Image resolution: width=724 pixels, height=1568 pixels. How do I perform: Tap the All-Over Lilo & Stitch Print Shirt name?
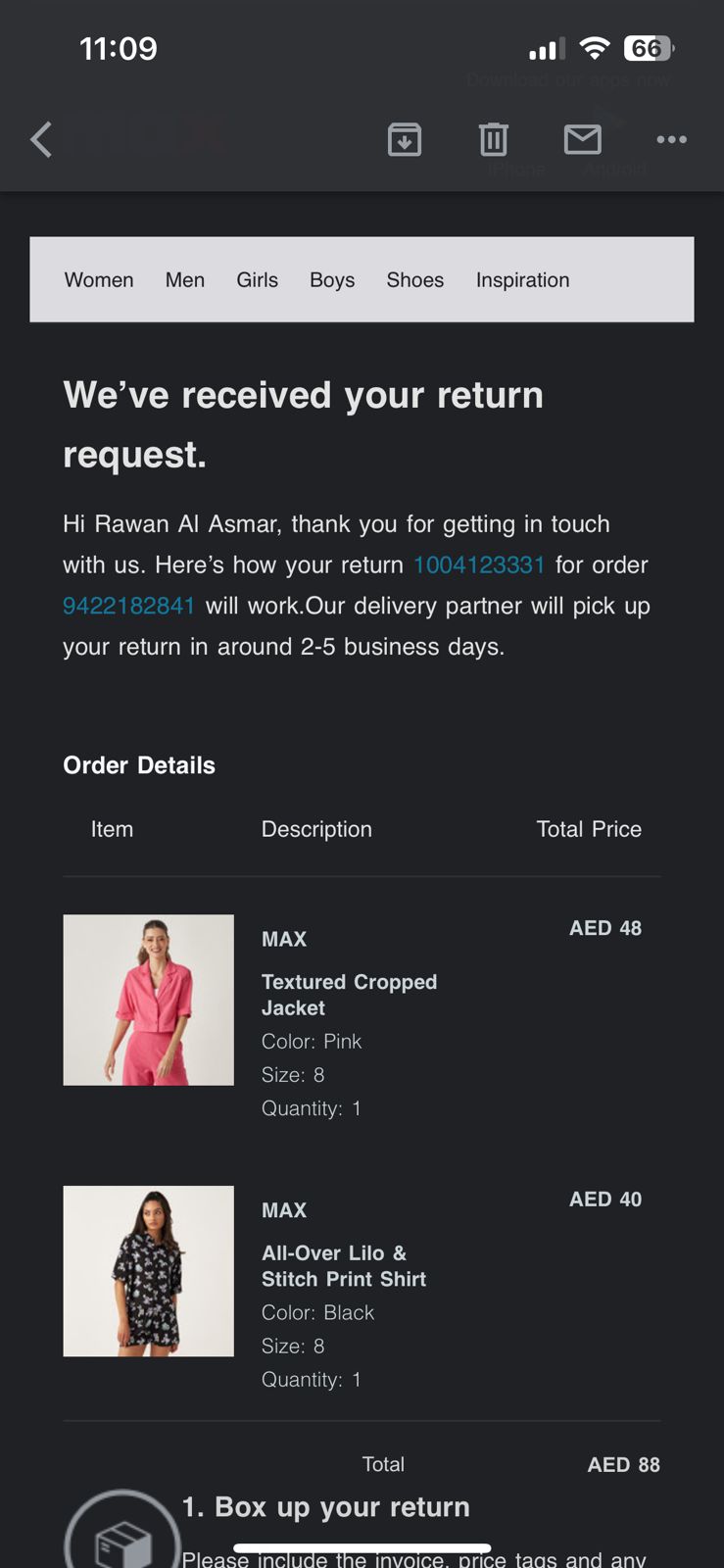(x=344, y=1266)
